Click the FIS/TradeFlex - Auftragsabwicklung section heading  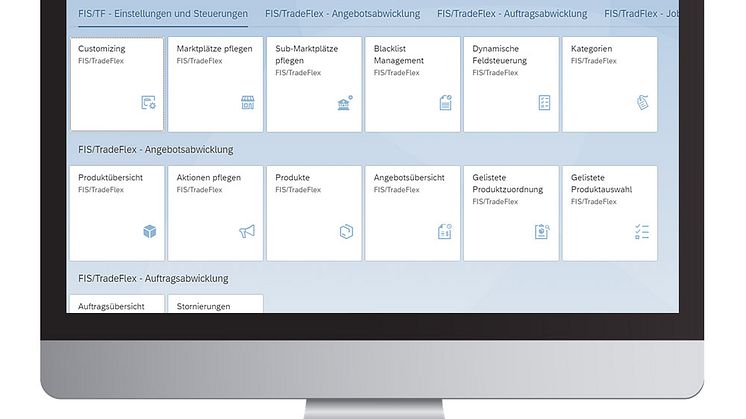[x=153, y=278]
